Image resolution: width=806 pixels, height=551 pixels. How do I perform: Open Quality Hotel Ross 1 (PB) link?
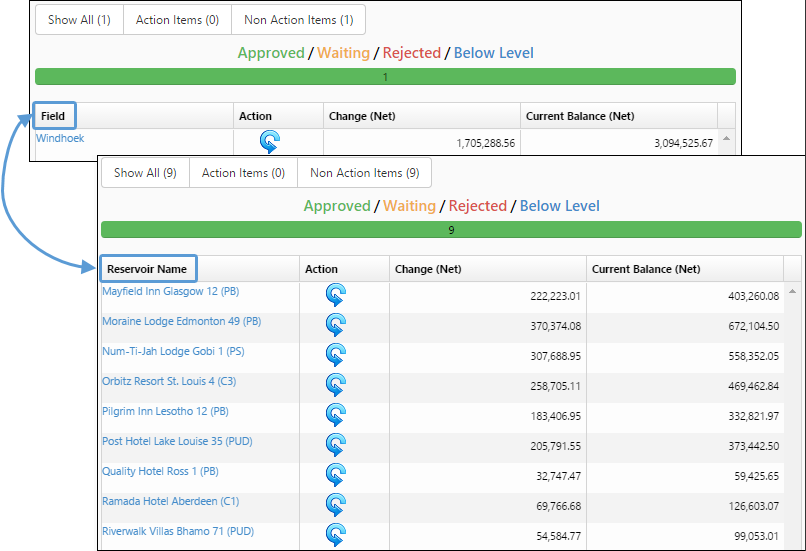[x=160, y=471]
